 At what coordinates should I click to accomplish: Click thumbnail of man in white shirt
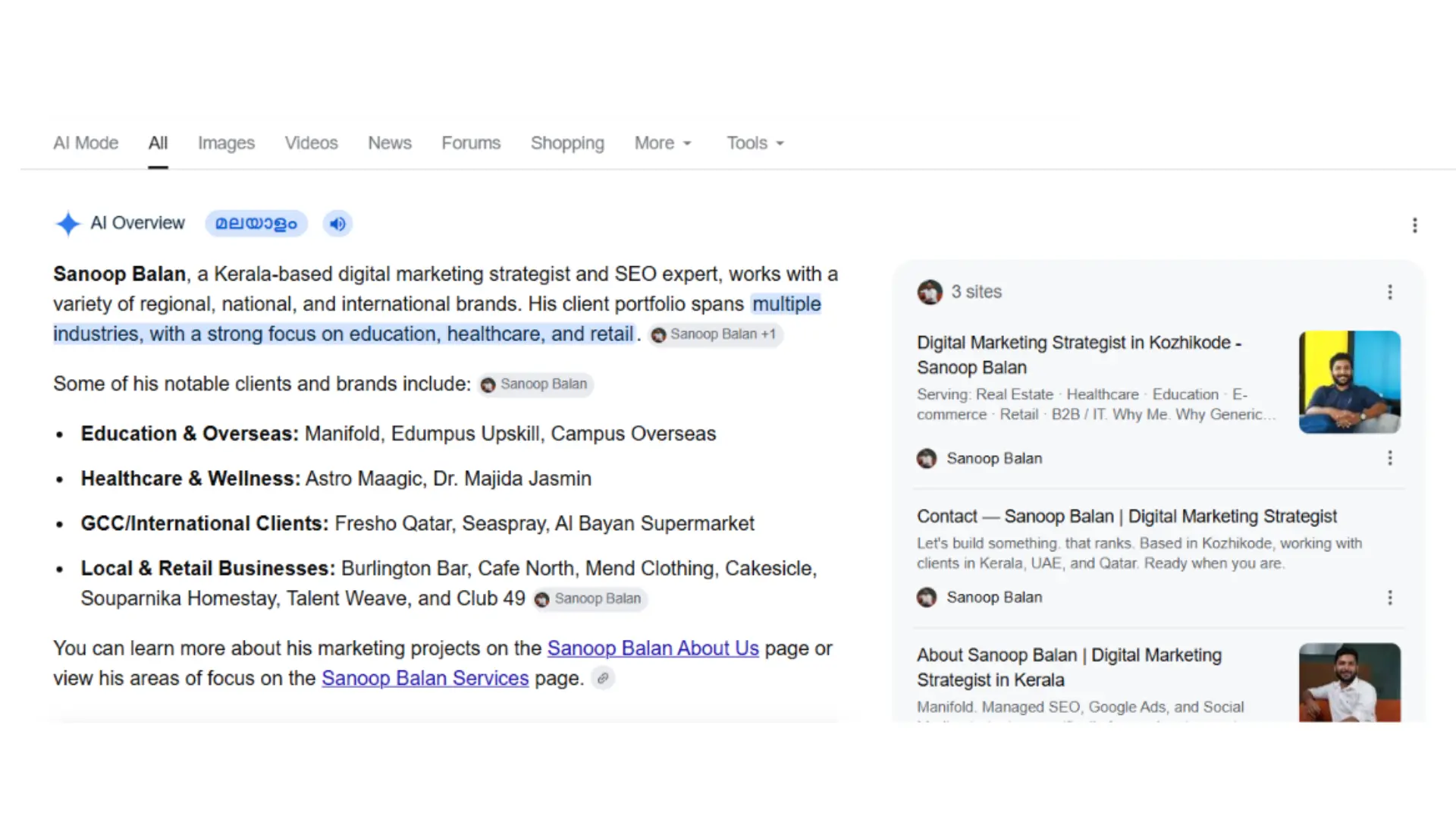(1350, 682)
